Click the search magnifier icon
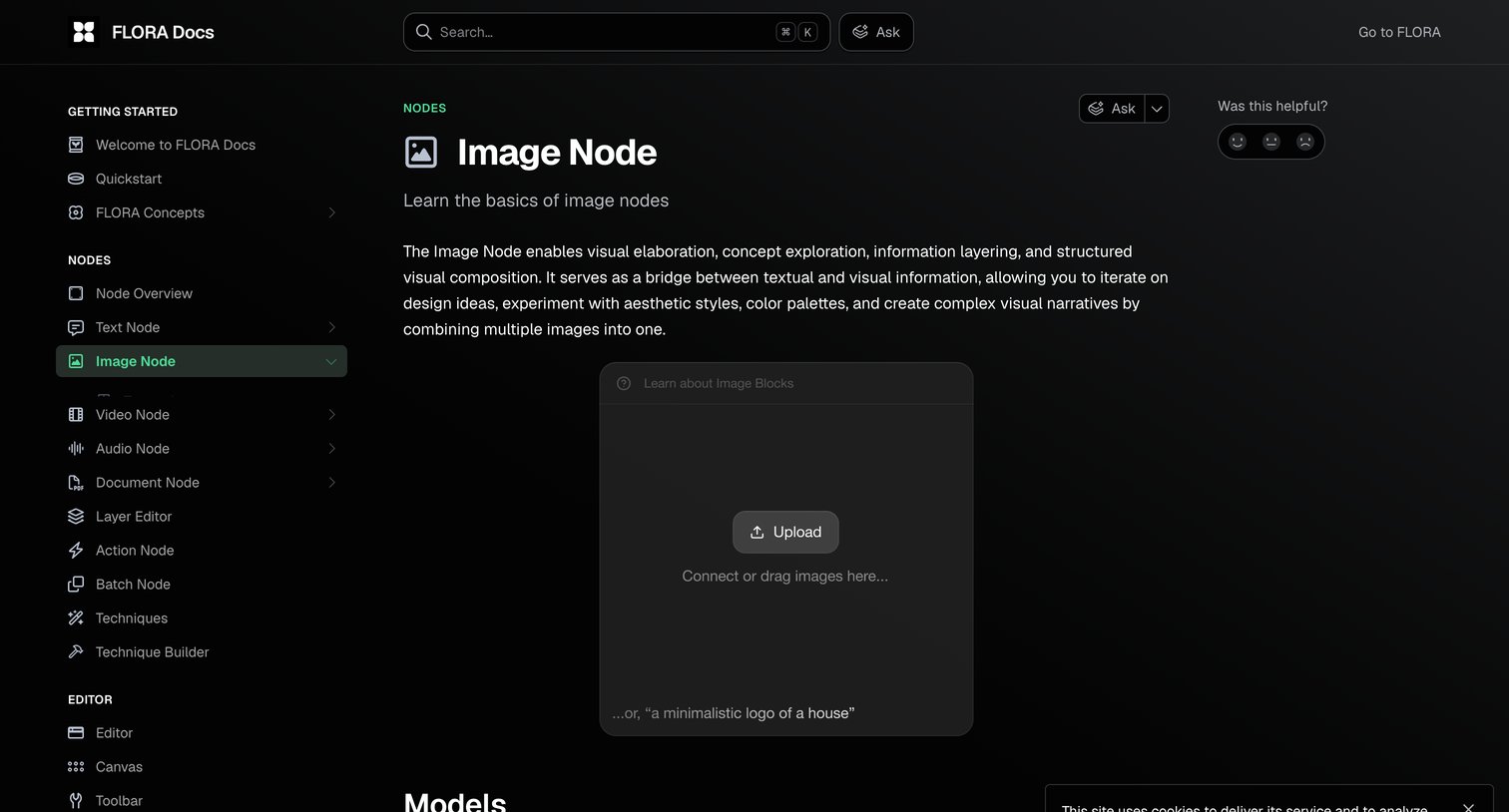 coord(424,32)
